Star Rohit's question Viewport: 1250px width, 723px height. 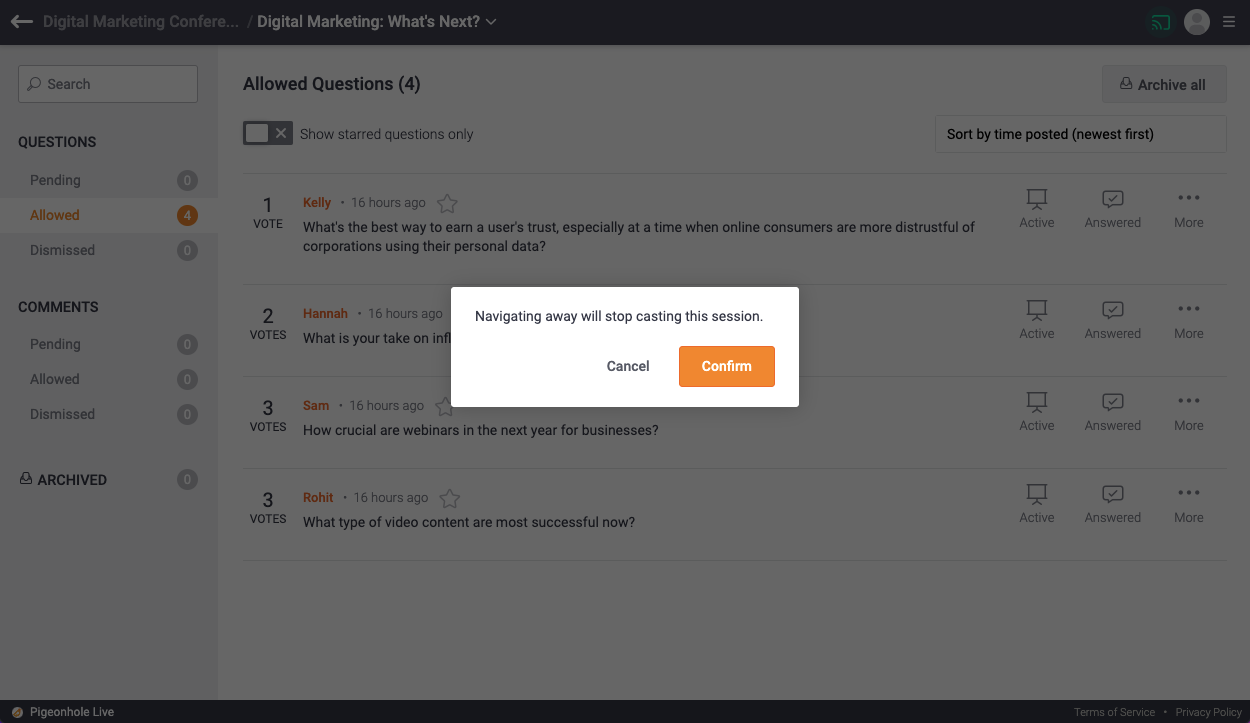click(450, 498)
